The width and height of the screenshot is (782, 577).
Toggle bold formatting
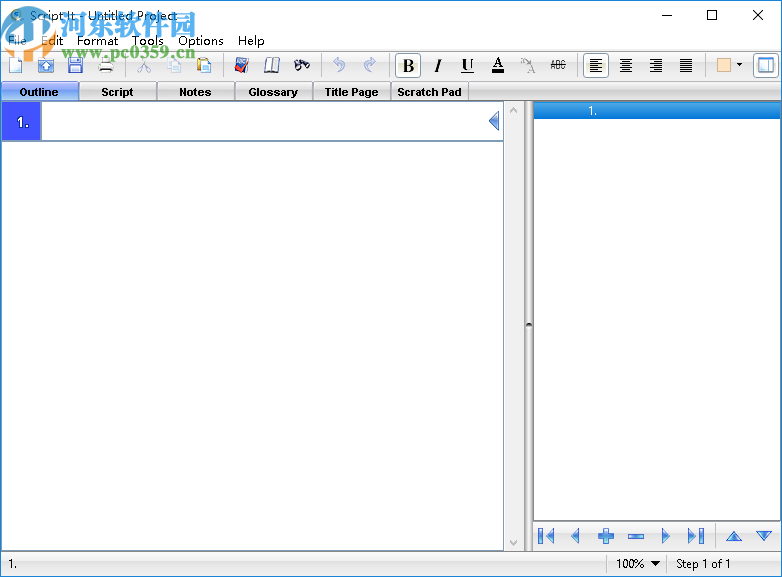pos(408,65)
